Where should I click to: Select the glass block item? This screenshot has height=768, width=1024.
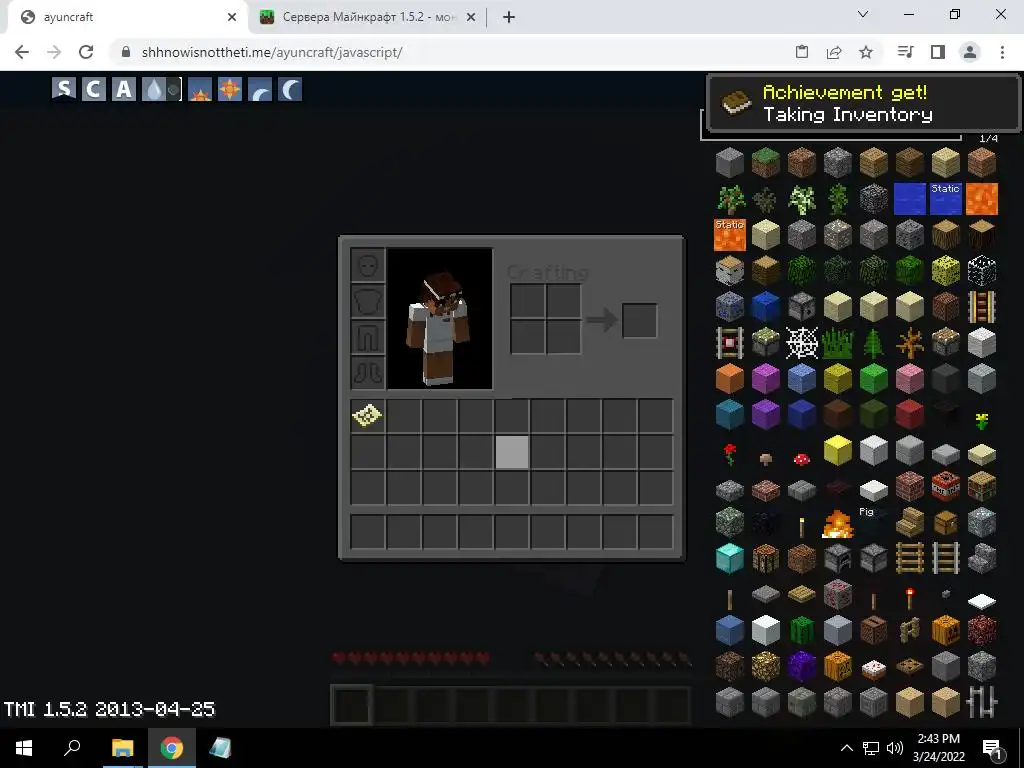click(x=981, y=270)
